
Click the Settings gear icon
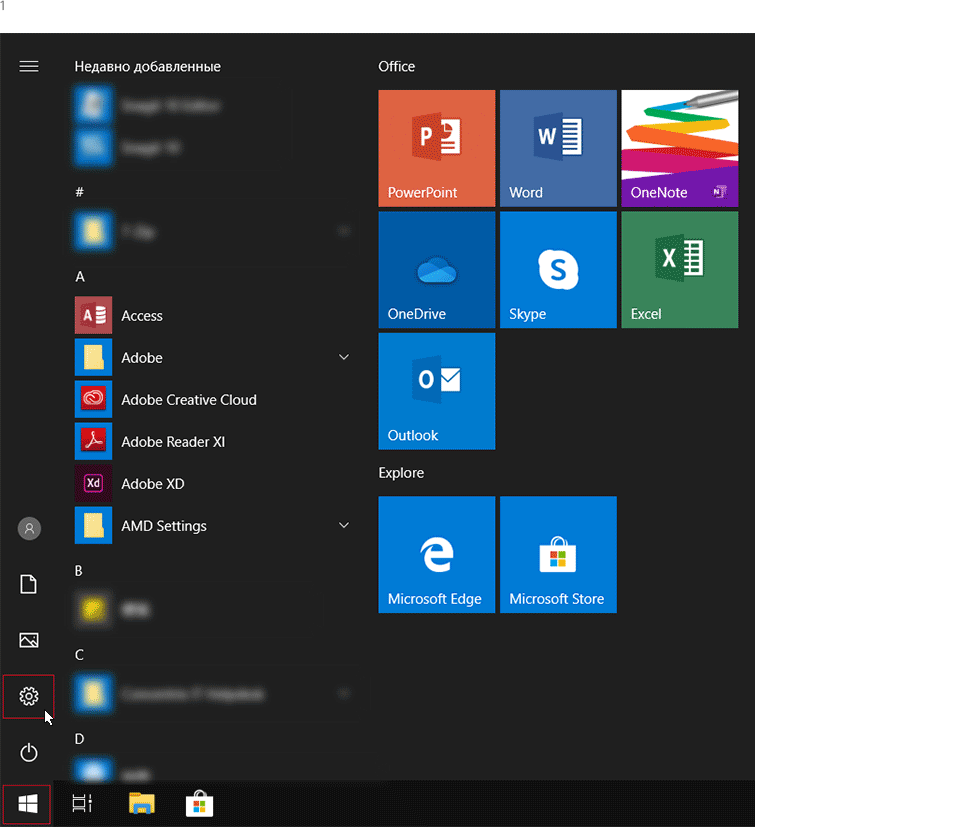(x=29, y=696)
